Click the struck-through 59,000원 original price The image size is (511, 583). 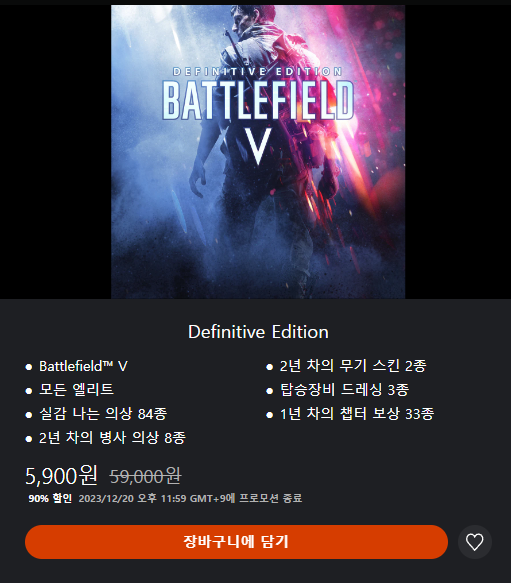click(145, 476)
